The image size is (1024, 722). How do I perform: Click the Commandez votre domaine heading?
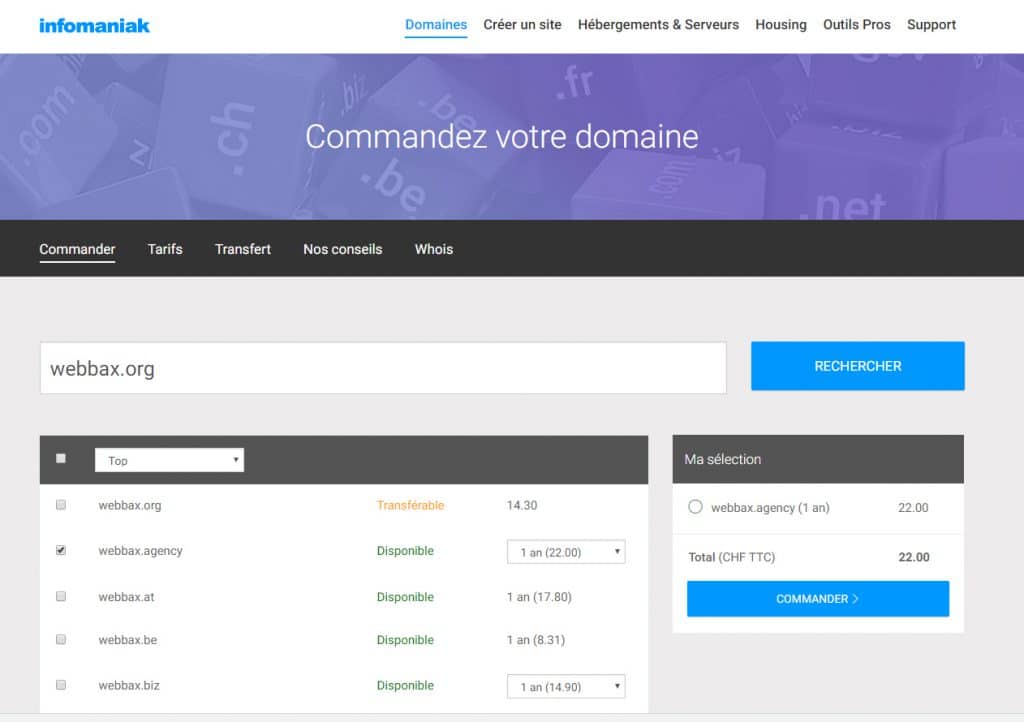(x=502, y=136)
